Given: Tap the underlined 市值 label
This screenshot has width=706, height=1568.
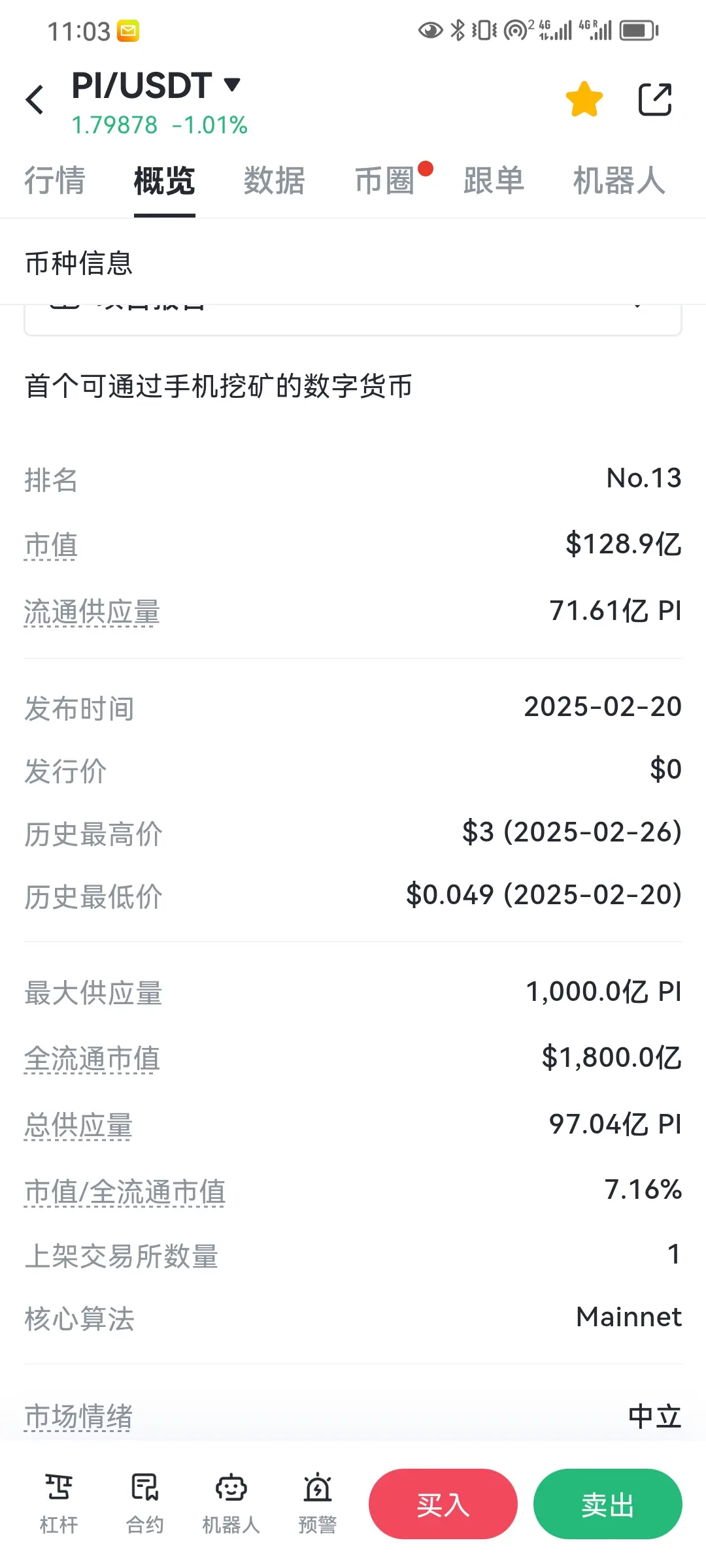Looking at the screenshot, I should point(51,546).
